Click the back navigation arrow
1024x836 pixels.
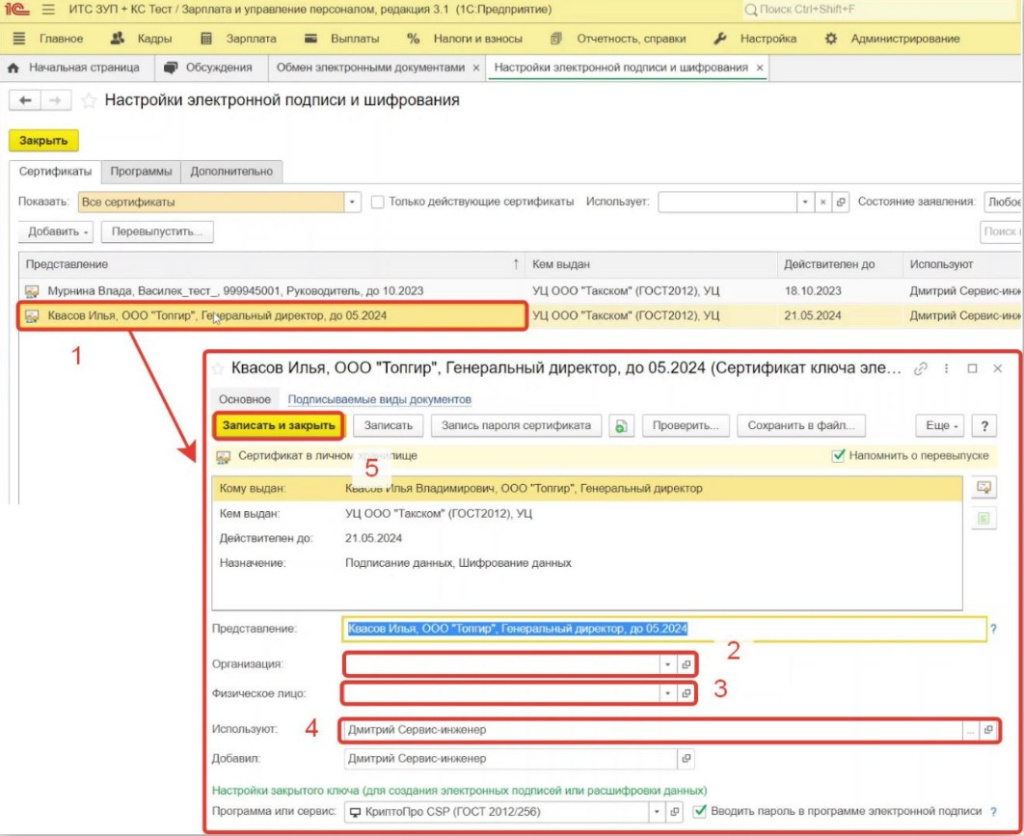(x=25, y=101)
